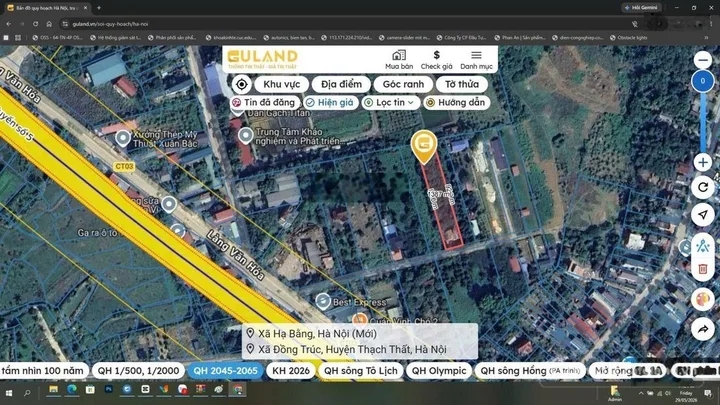Reload the page in the browser

click(x=35, y=24)
